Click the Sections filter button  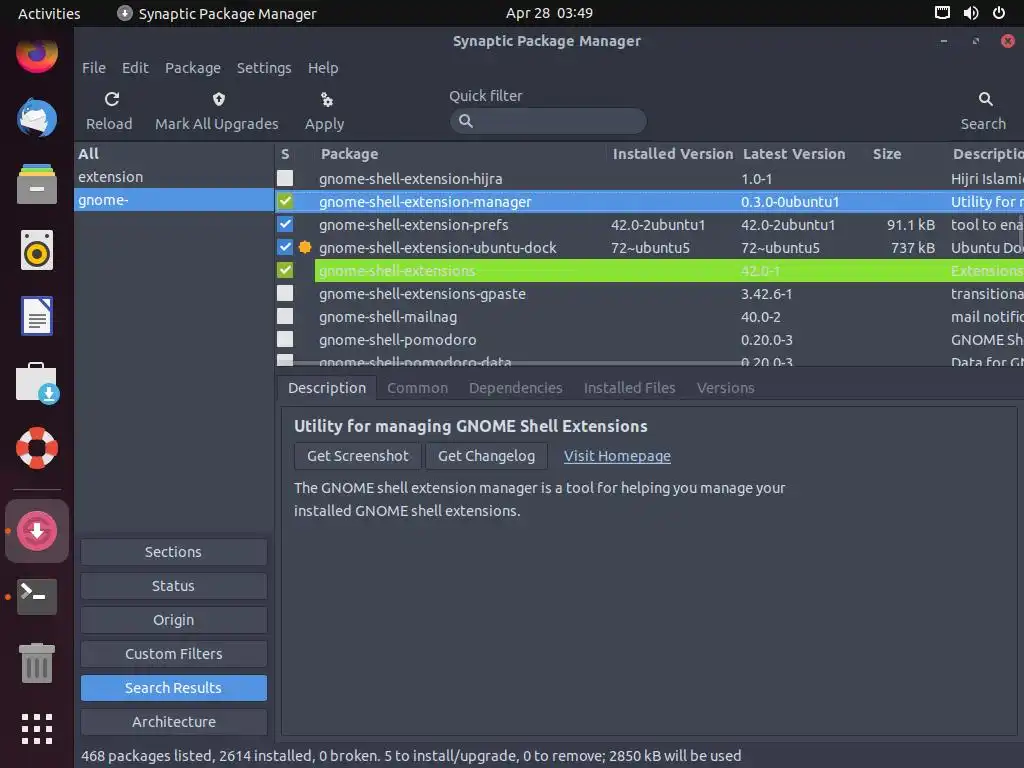click(x=174, y=552)
